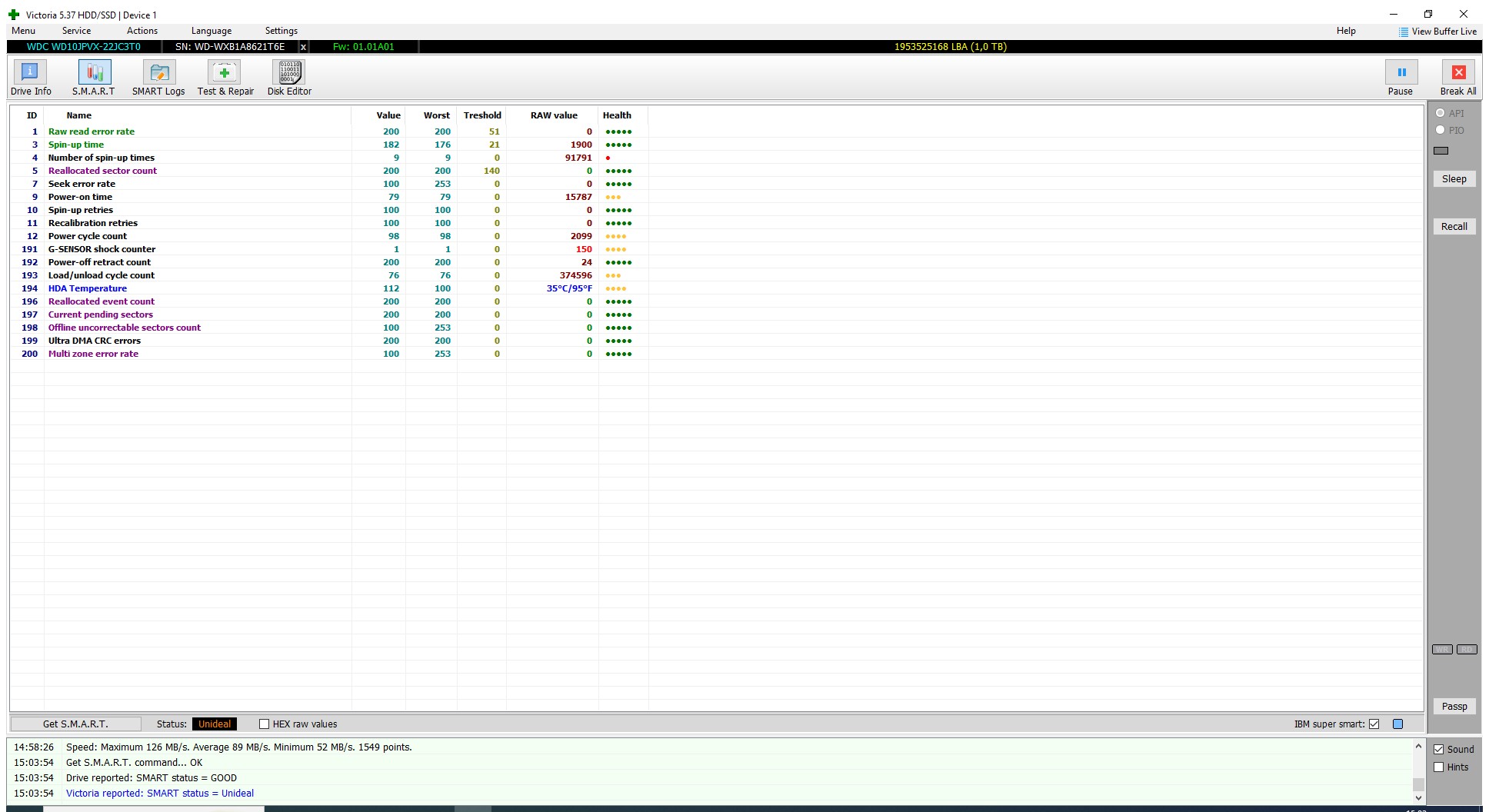This screenshot has height=812, width=1489.
Task: Select the Power cycle count row
Action: 329,236
